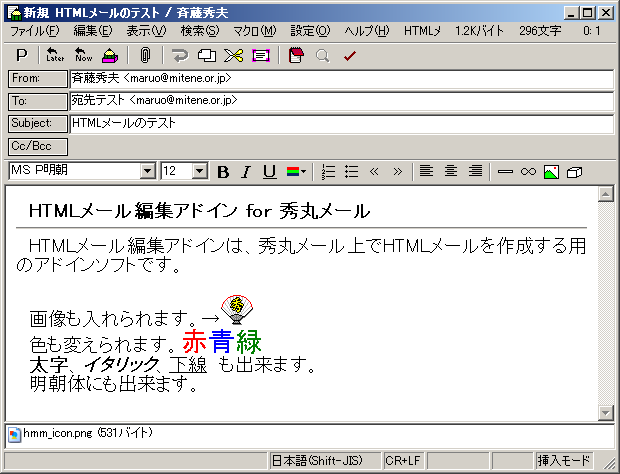Open the notepad icon in toolbar
The image size is (620, 474).
296,55
